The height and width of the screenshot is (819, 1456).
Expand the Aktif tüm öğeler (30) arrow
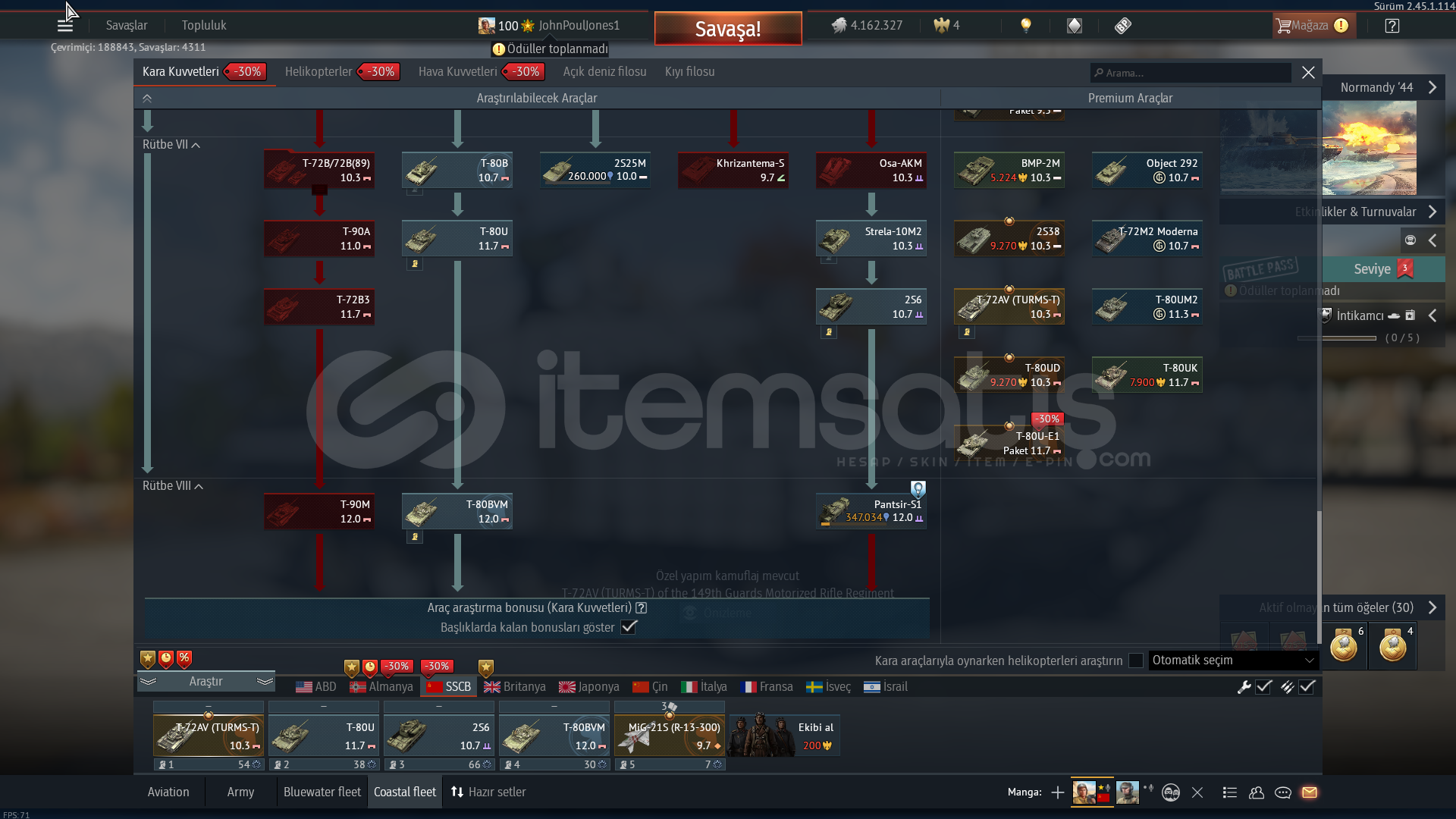tap(1432, 607)
